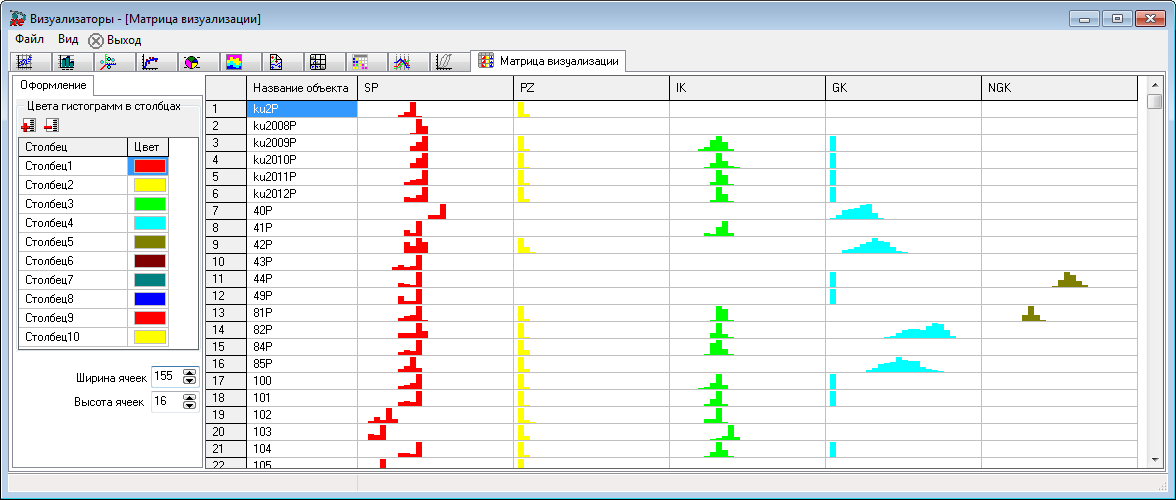Click into the Высота ячеек value field
The height and width of the screenshot is (500, 1176).
coord(166,402)
